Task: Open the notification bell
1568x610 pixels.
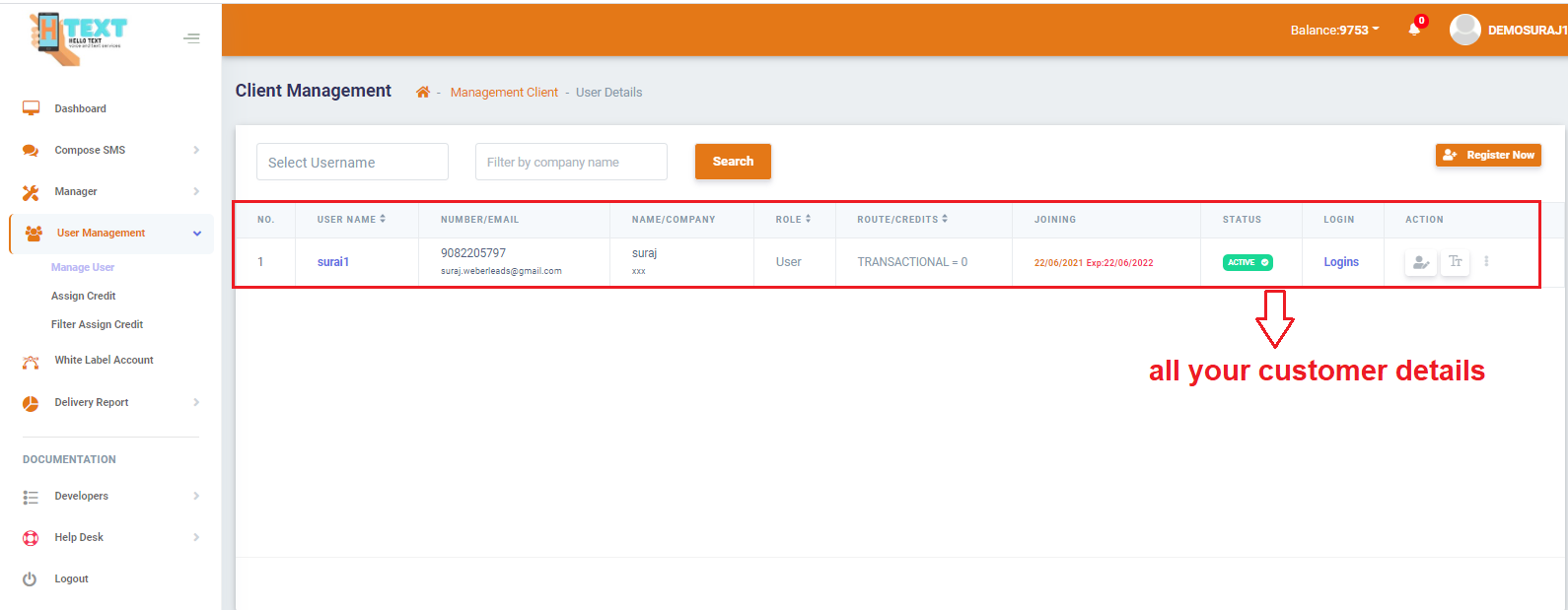Action: [x=1414, y=30]
